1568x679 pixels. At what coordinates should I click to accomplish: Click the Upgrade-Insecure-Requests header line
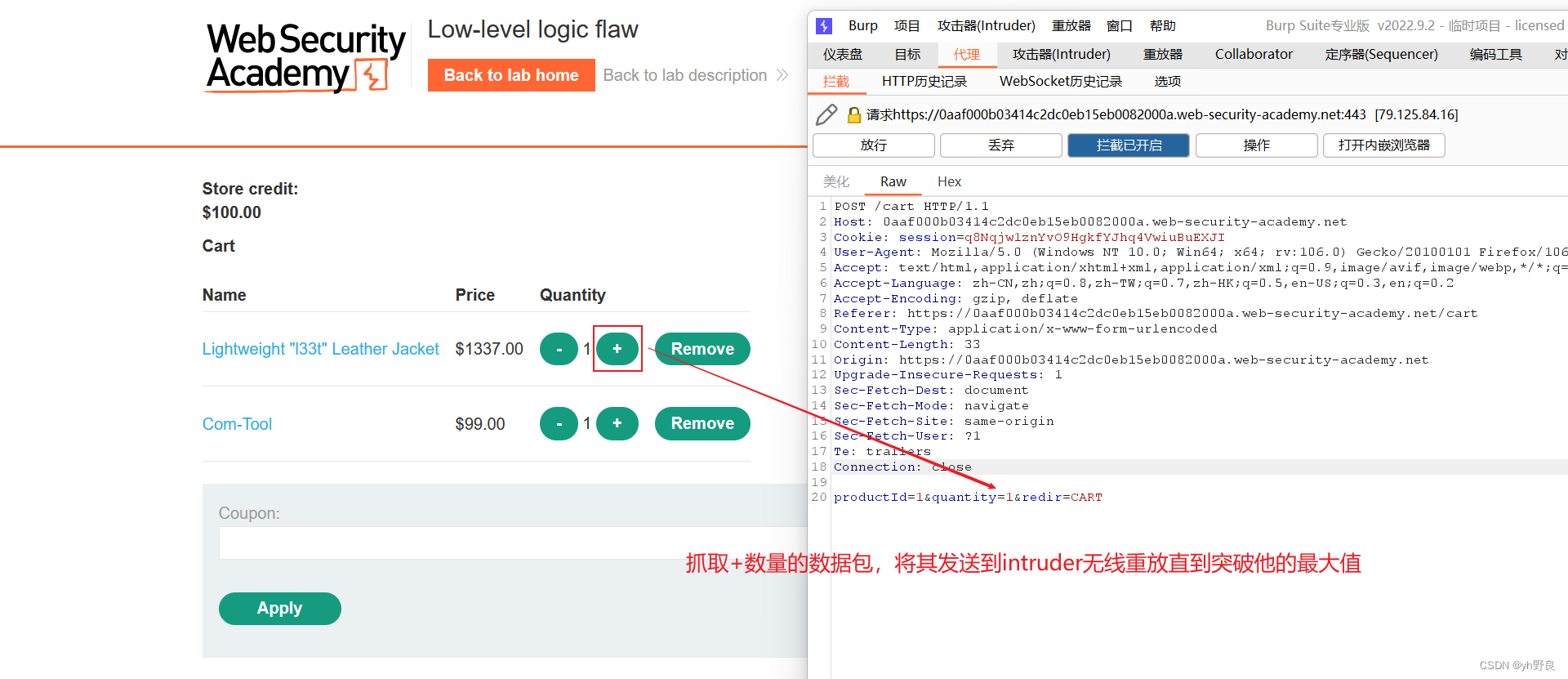pos(948,374)
